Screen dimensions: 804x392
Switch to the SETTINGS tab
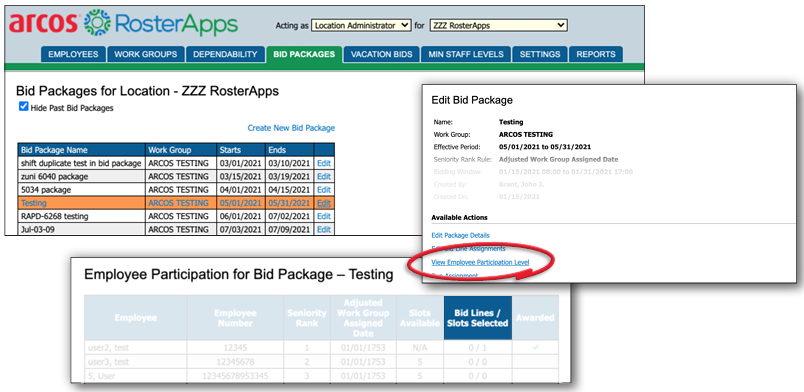(x=540, y=54)
